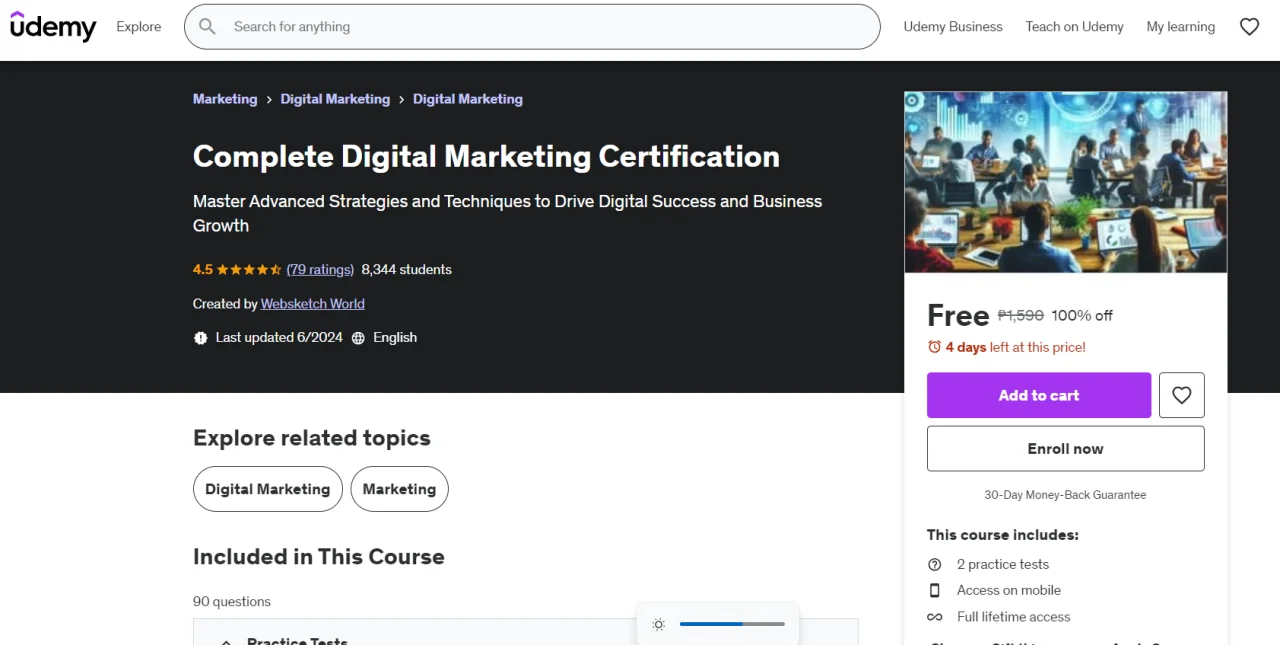Click the Marketing breadcrumb
The height and width of the screenshot is (645, 1280).
tap(225, 99)
